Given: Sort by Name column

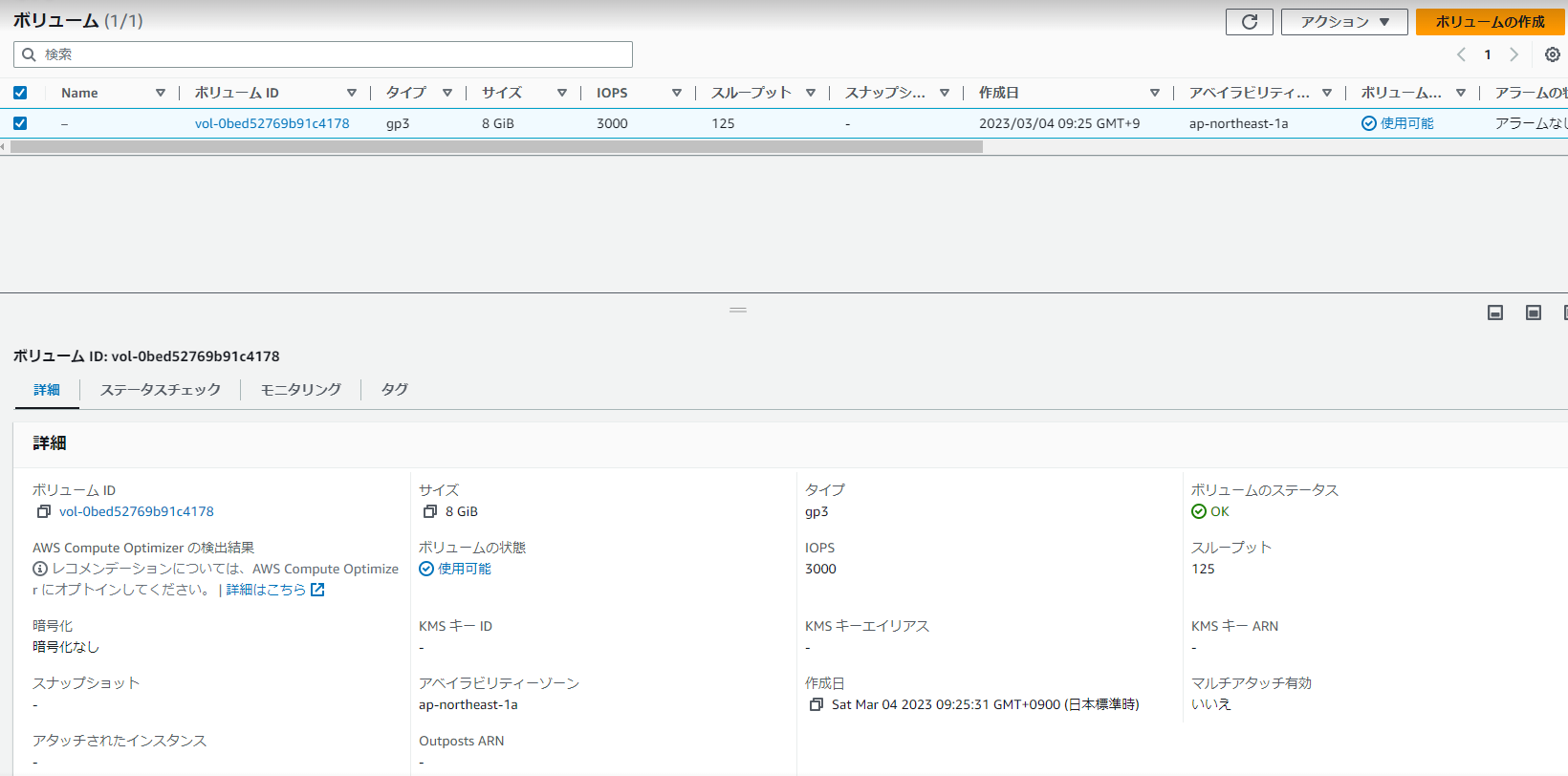Looking at the screenshot, I should pos(160,93).
